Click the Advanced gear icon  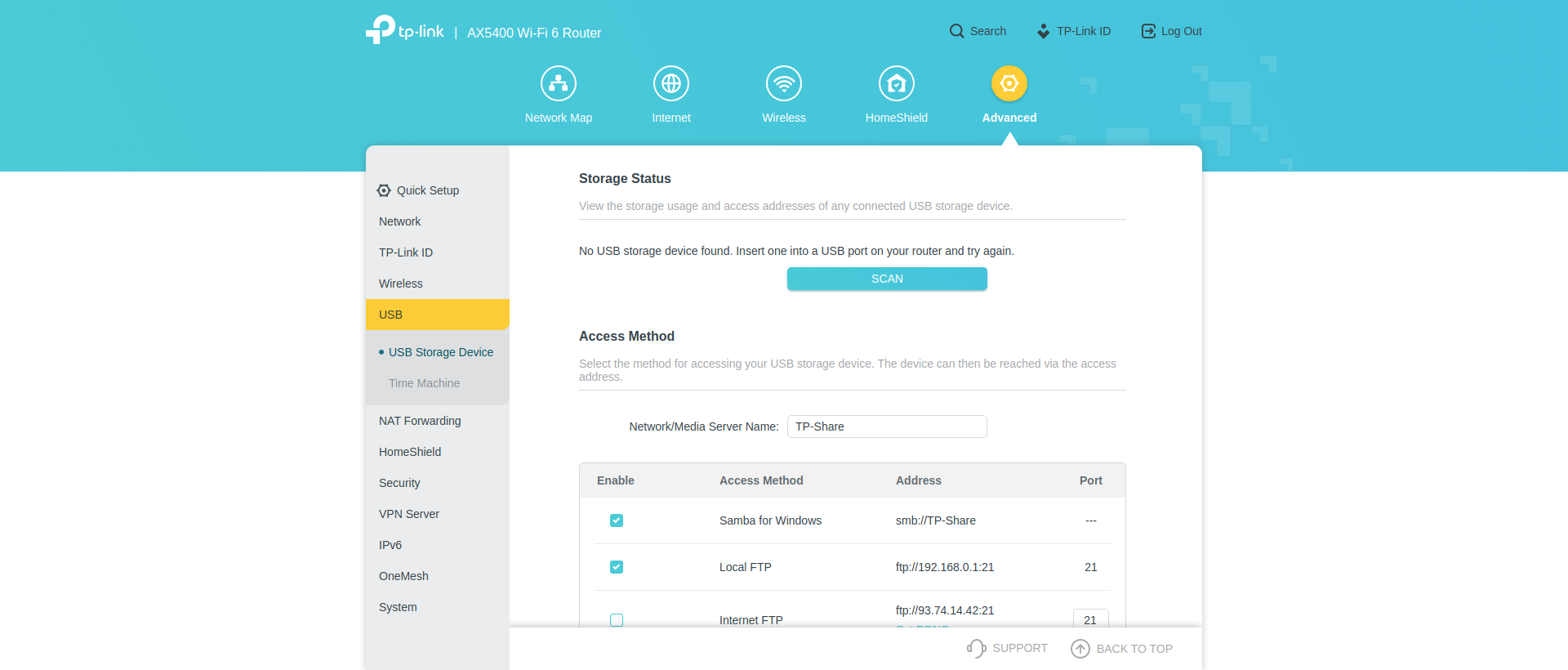point(1009,83)
